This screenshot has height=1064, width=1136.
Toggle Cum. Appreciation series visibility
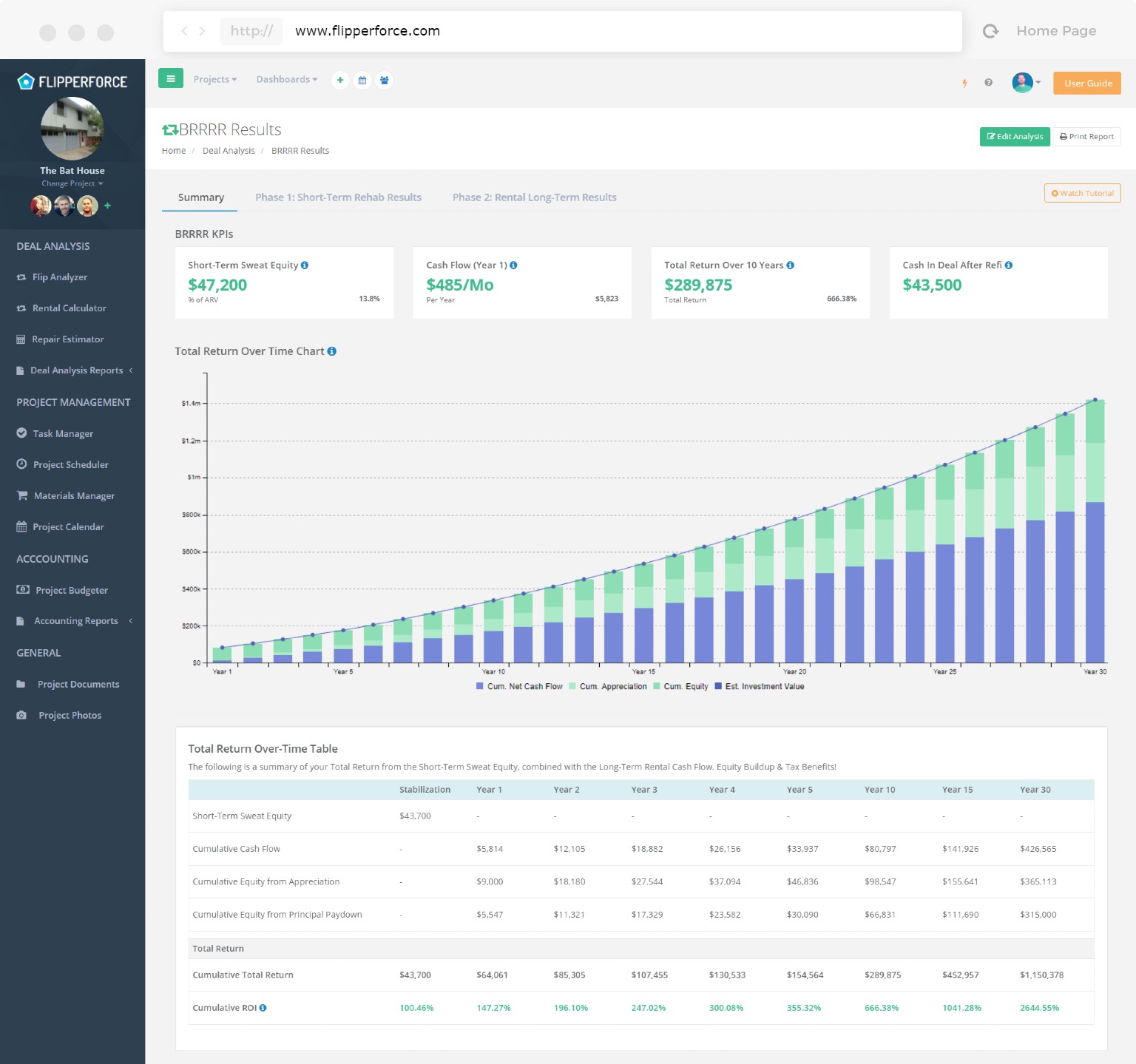tap(612, 686)
